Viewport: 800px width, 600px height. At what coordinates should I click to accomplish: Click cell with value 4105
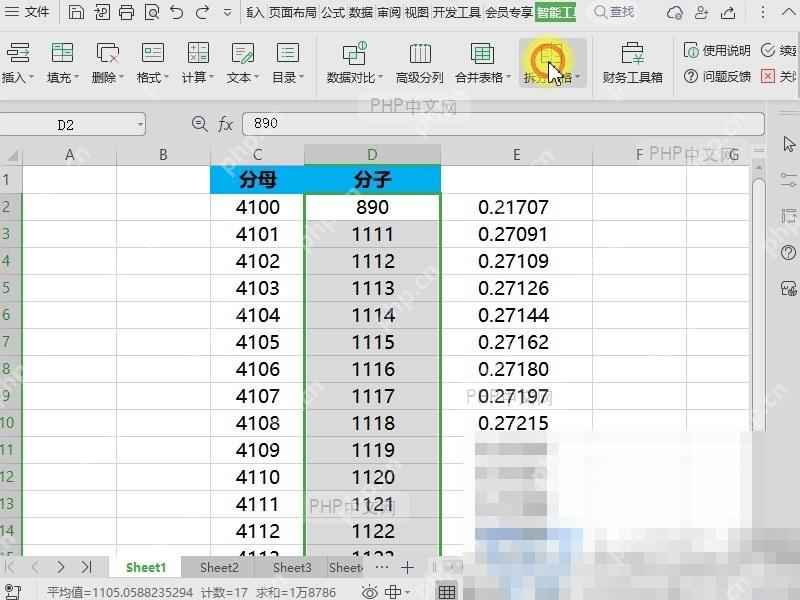(258, 342)
